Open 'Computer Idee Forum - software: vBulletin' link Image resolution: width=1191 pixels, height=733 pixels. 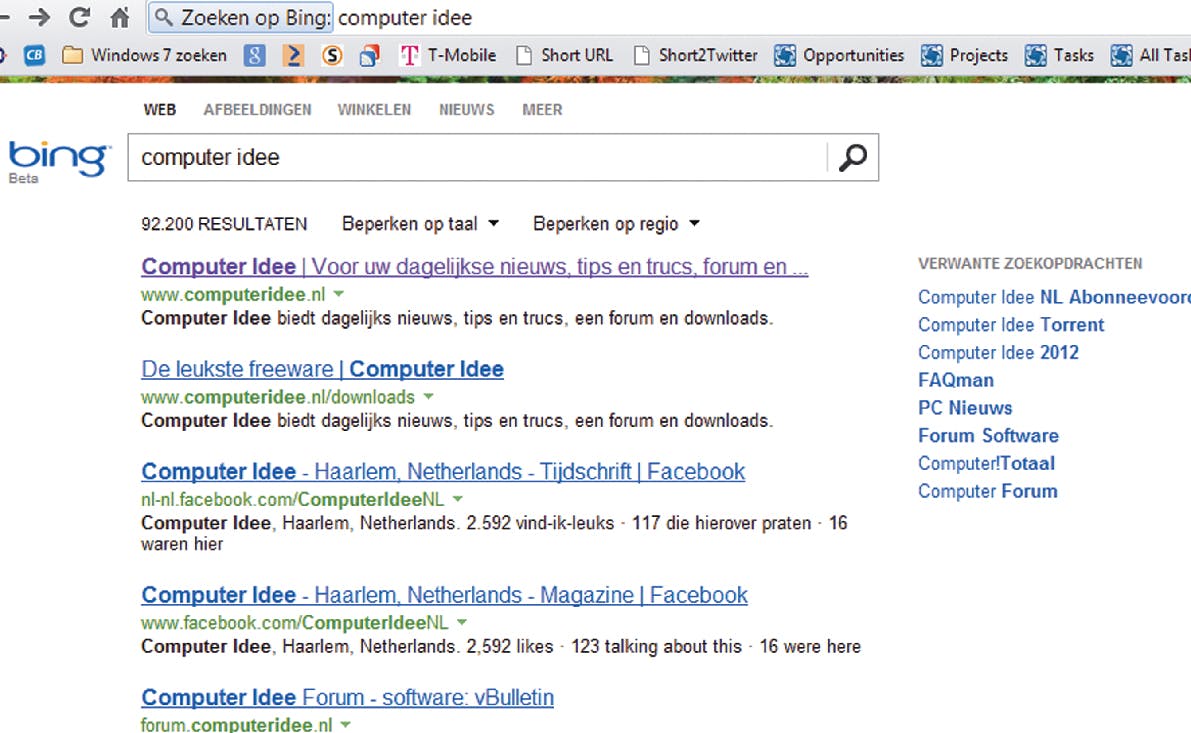(x=347, y=697)
